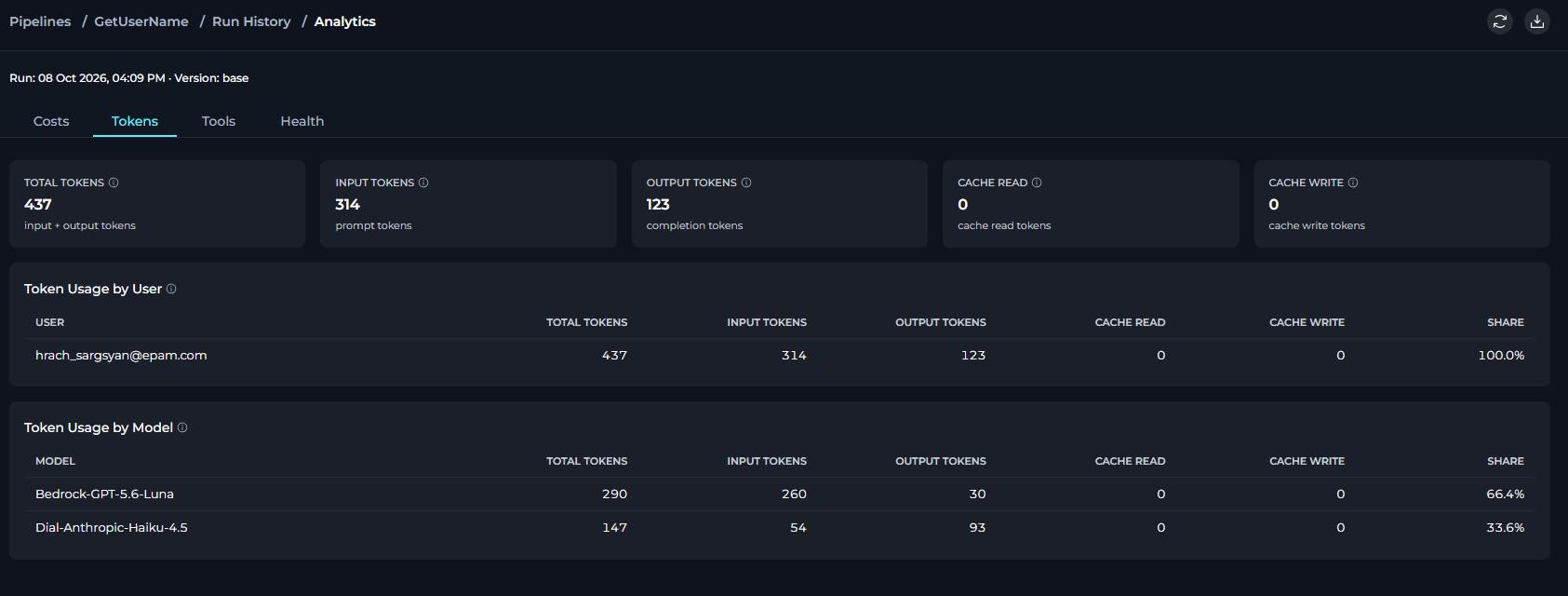Click OUTPUT TOKENS header in user table
1568x596 pixels.
point(941,322)
